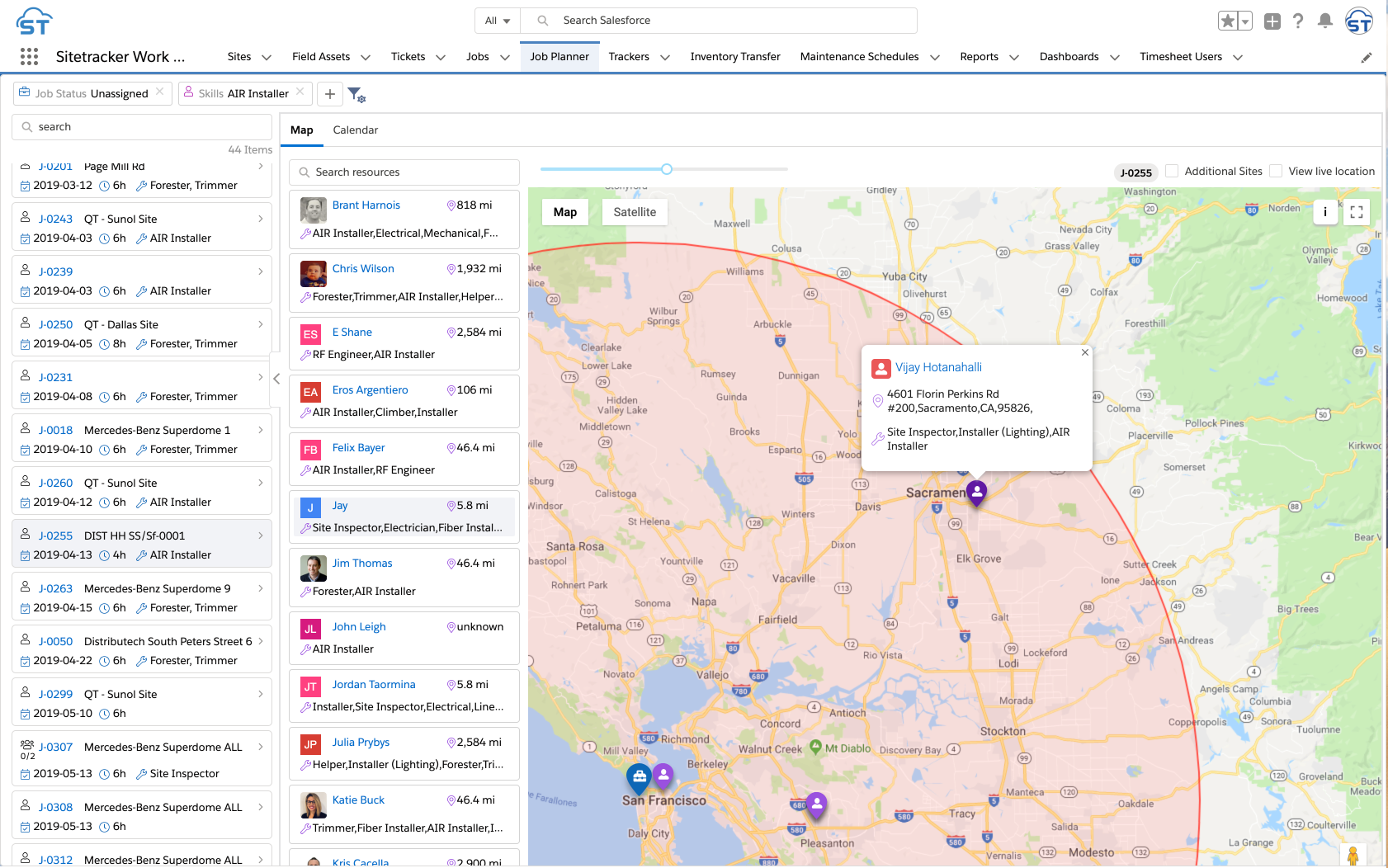Open the J-0260 job link

pos(55,483)
